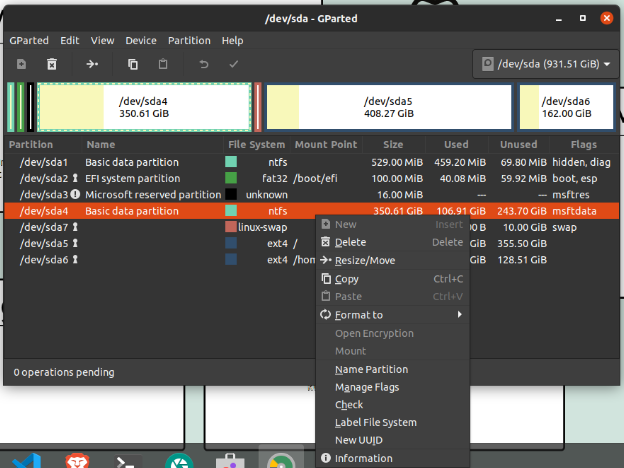Screen dimensions: 624x468
Task: Select the /dev/sda1 partition row
Action: 311,162
